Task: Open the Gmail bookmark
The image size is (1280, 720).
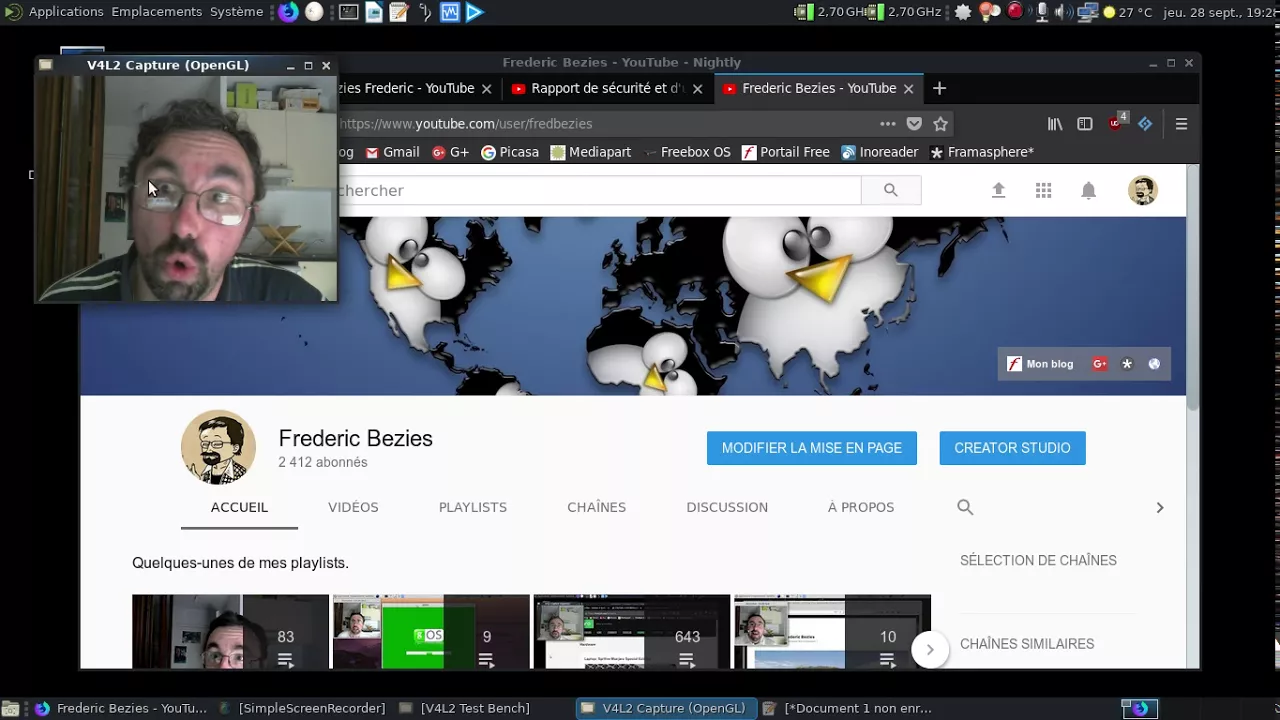Action: (392, 152)
